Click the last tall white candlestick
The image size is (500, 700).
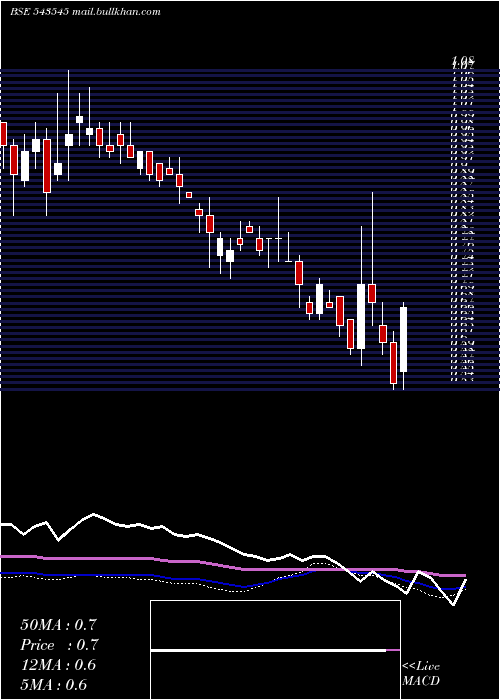(x=403, y=339)
